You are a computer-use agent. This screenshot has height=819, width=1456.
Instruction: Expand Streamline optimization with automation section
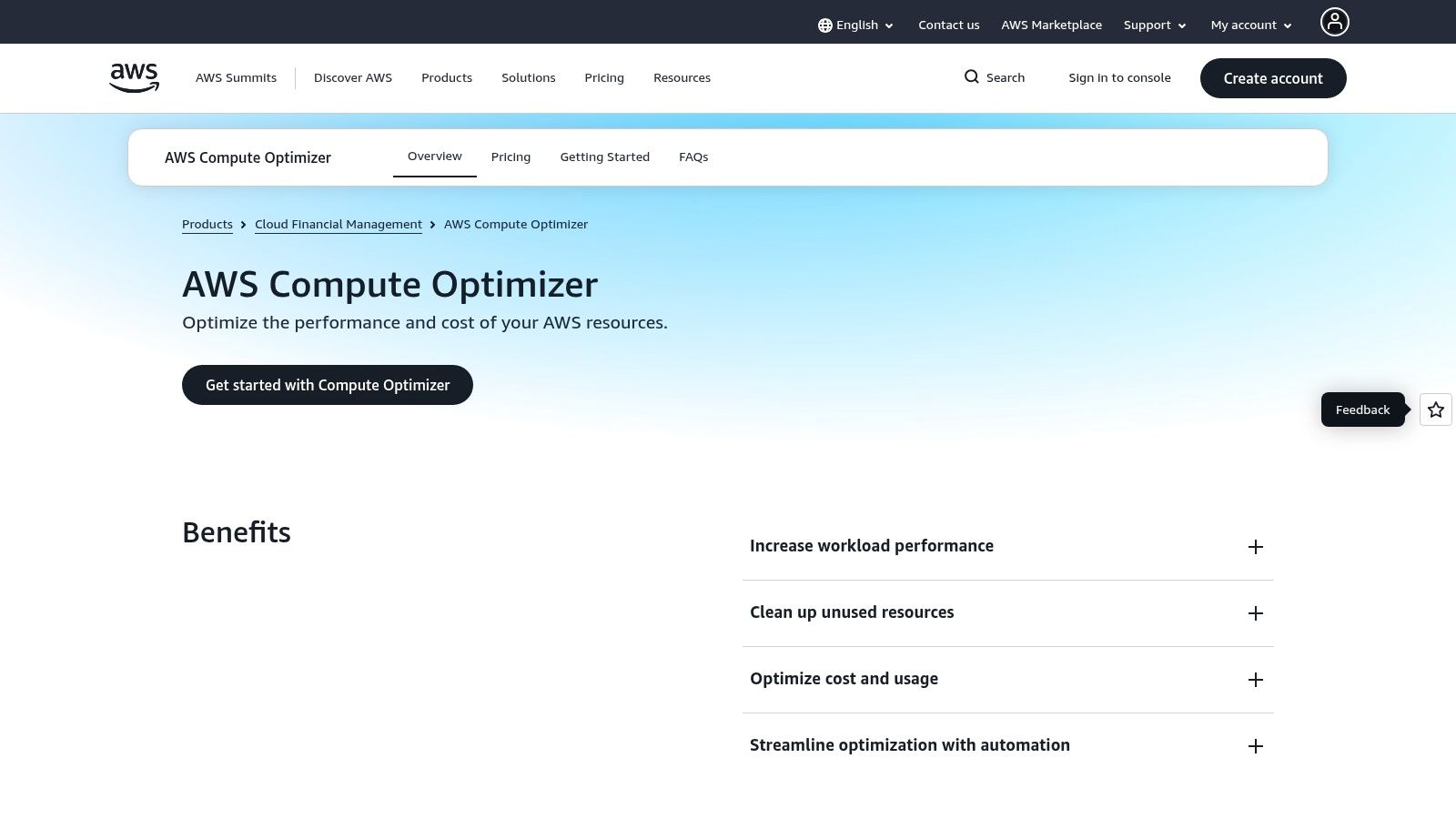tap(1008, 746)
